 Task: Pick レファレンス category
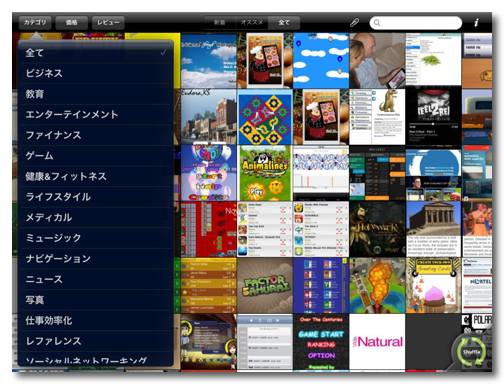[x=96, y=341]
